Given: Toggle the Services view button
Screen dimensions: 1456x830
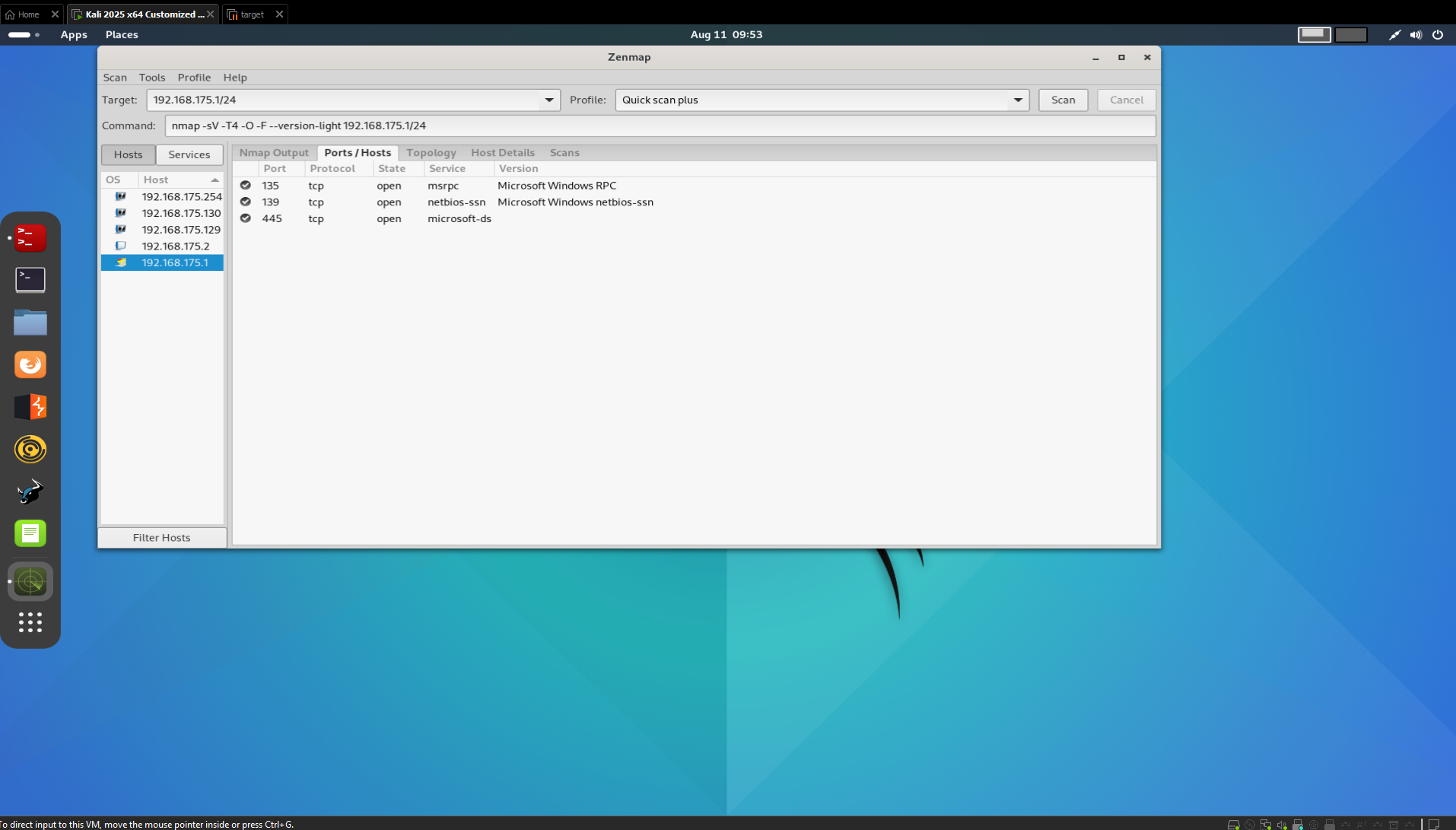Looking at the screenshot, I should click(x=189, y=154).
